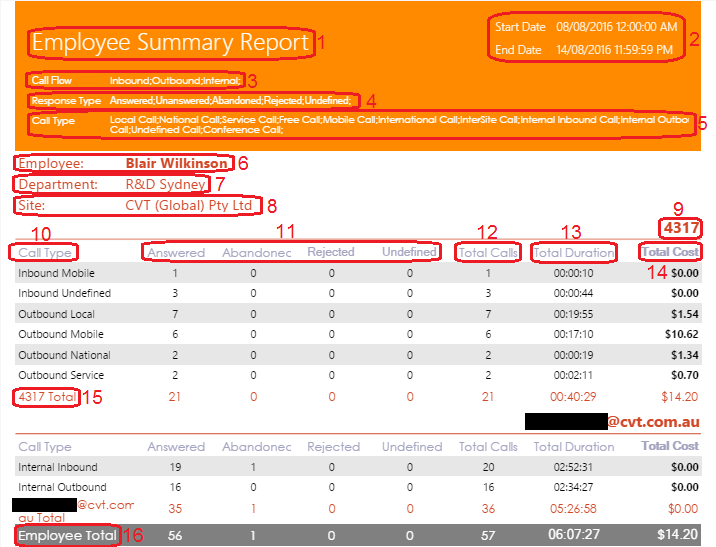Viewport: 716px width, 547px height.
Task: Click the @cvt.com.au email heading
Action: (x=653, y=421)
